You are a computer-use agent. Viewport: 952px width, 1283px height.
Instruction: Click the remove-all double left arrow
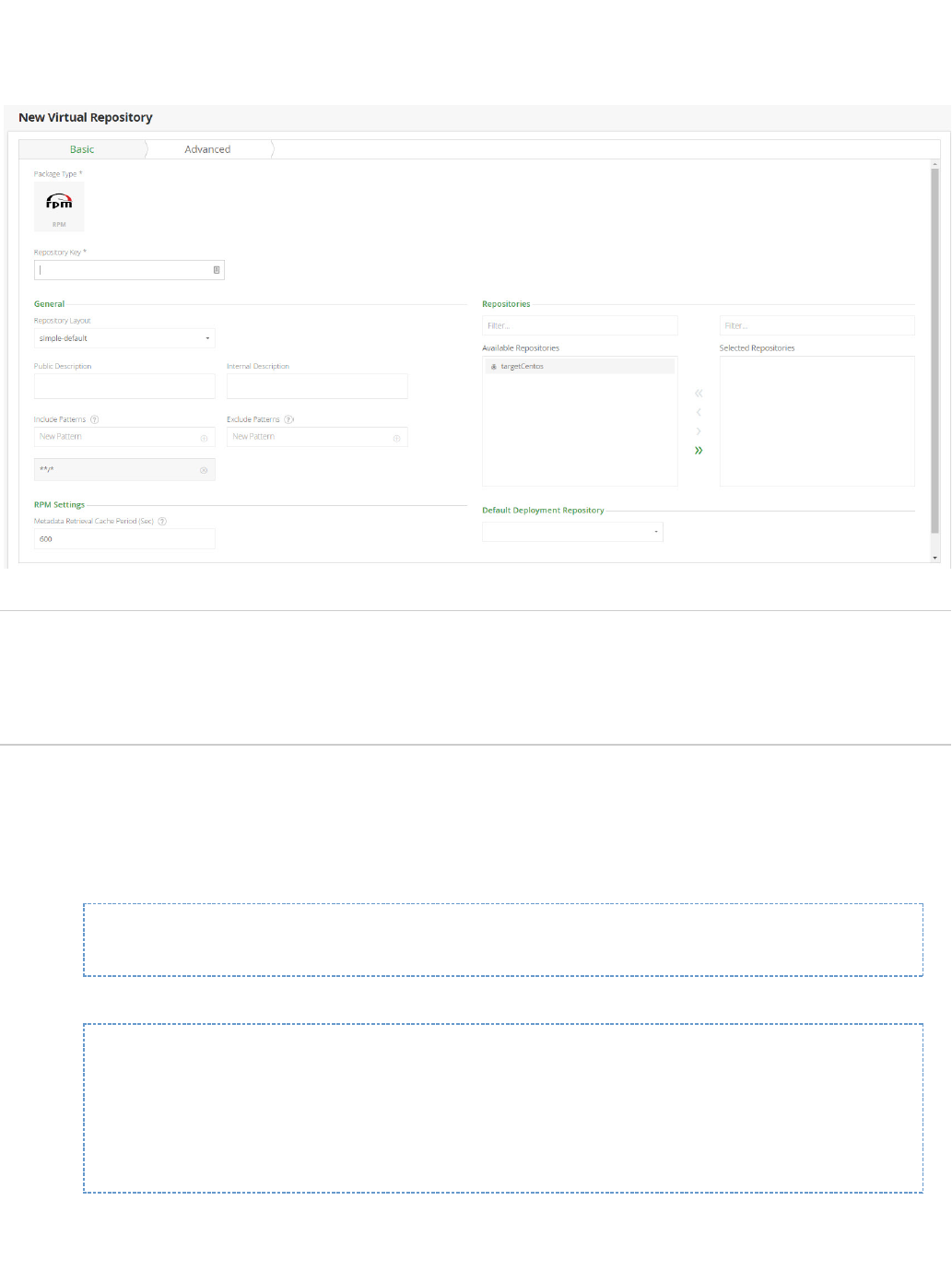click(x=699, y=394)
